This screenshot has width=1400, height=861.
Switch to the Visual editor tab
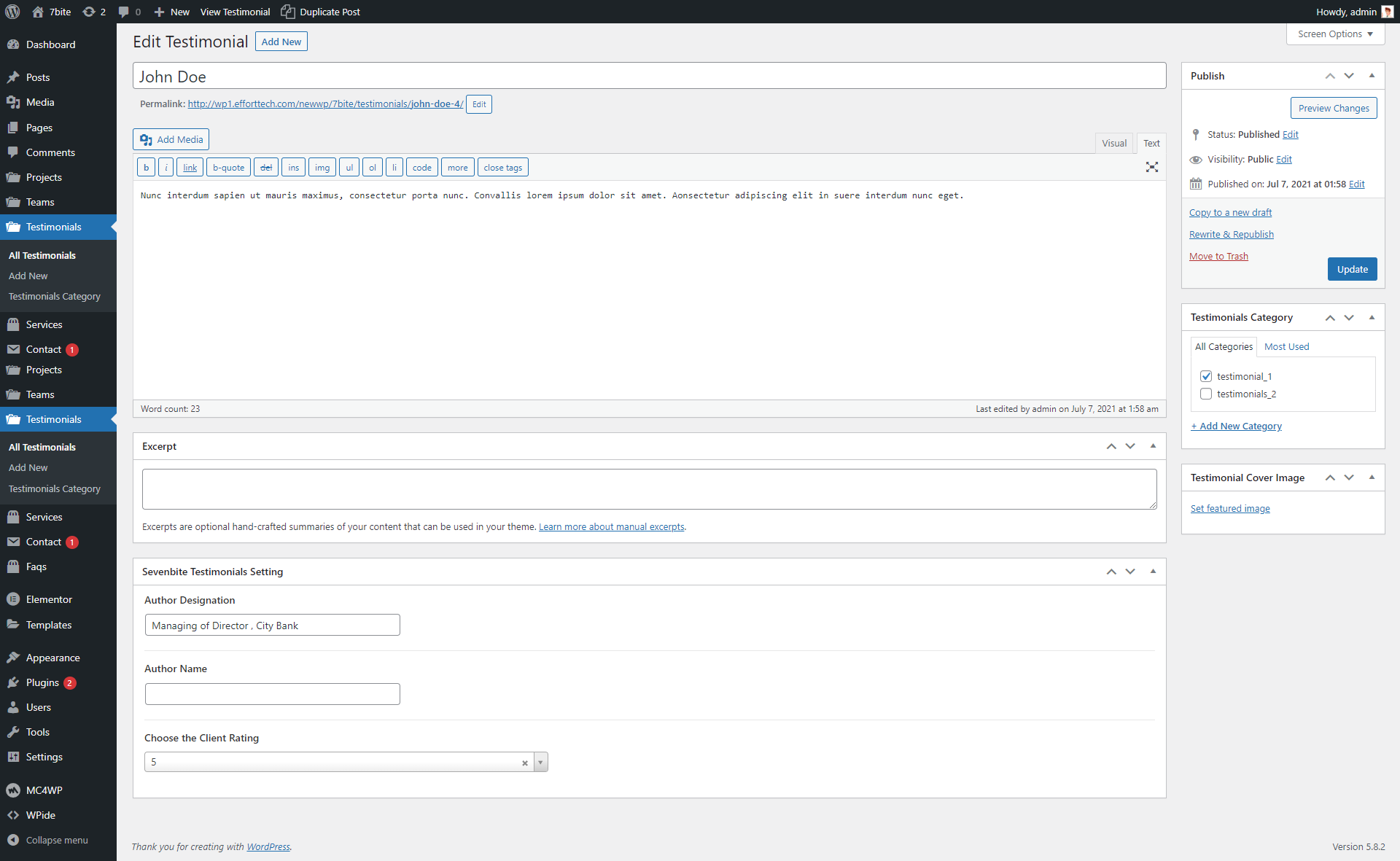point(1113,144)
